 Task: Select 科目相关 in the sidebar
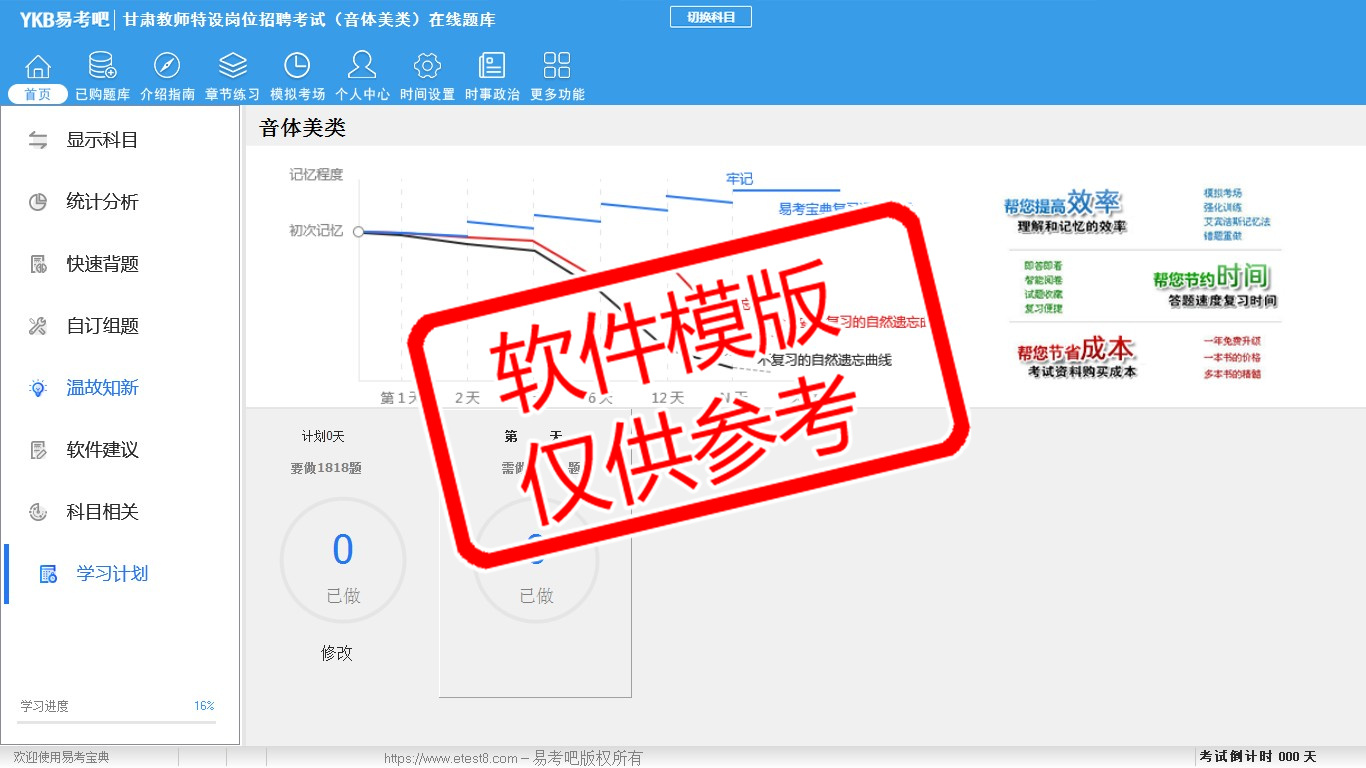(x=102, y=512)
